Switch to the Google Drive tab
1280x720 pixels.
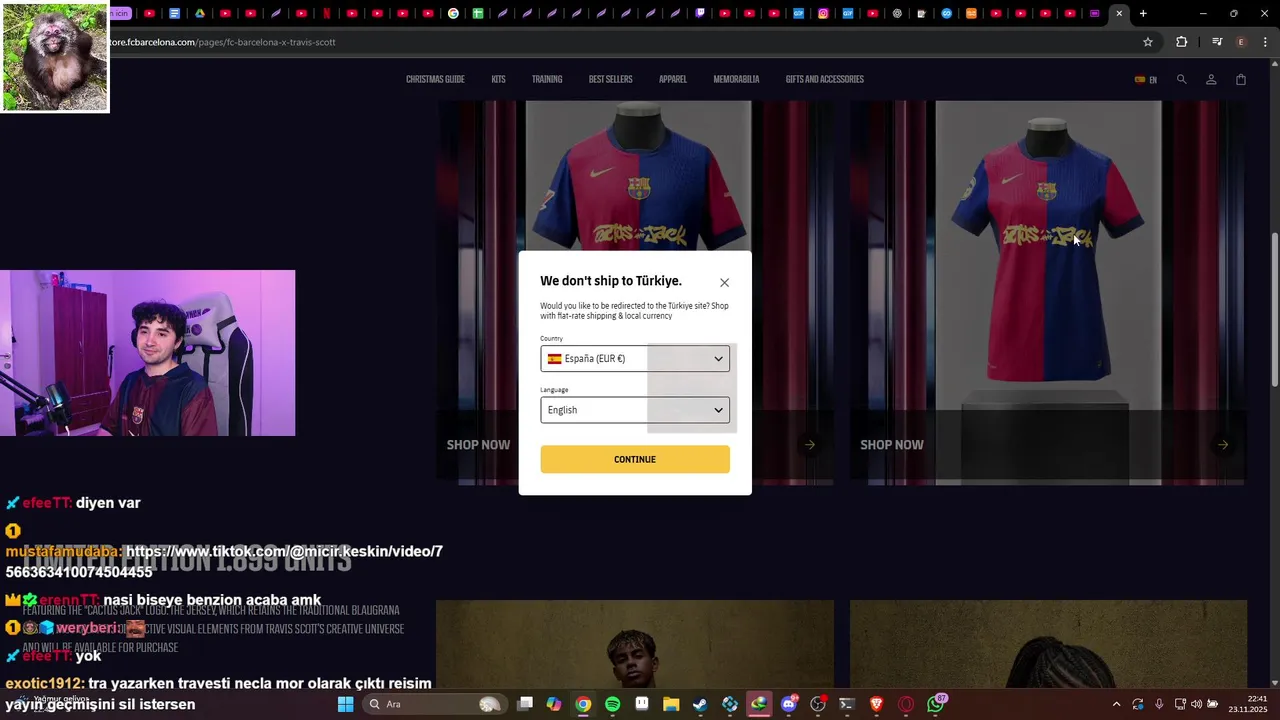(x=200, y=14)
